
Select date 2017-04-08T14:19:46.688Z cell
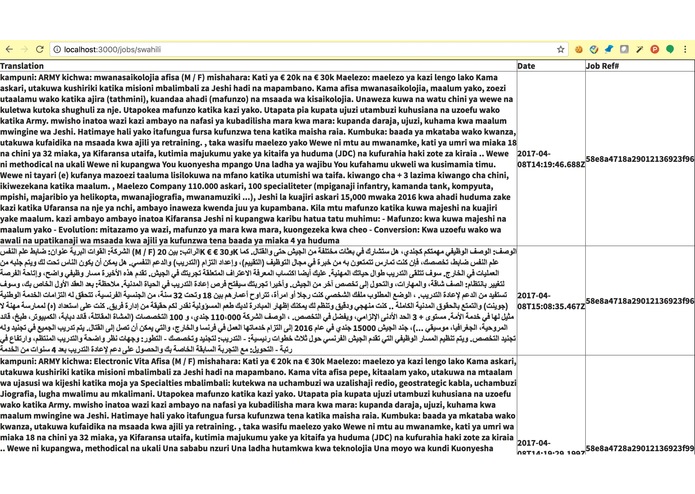point(551,159)
